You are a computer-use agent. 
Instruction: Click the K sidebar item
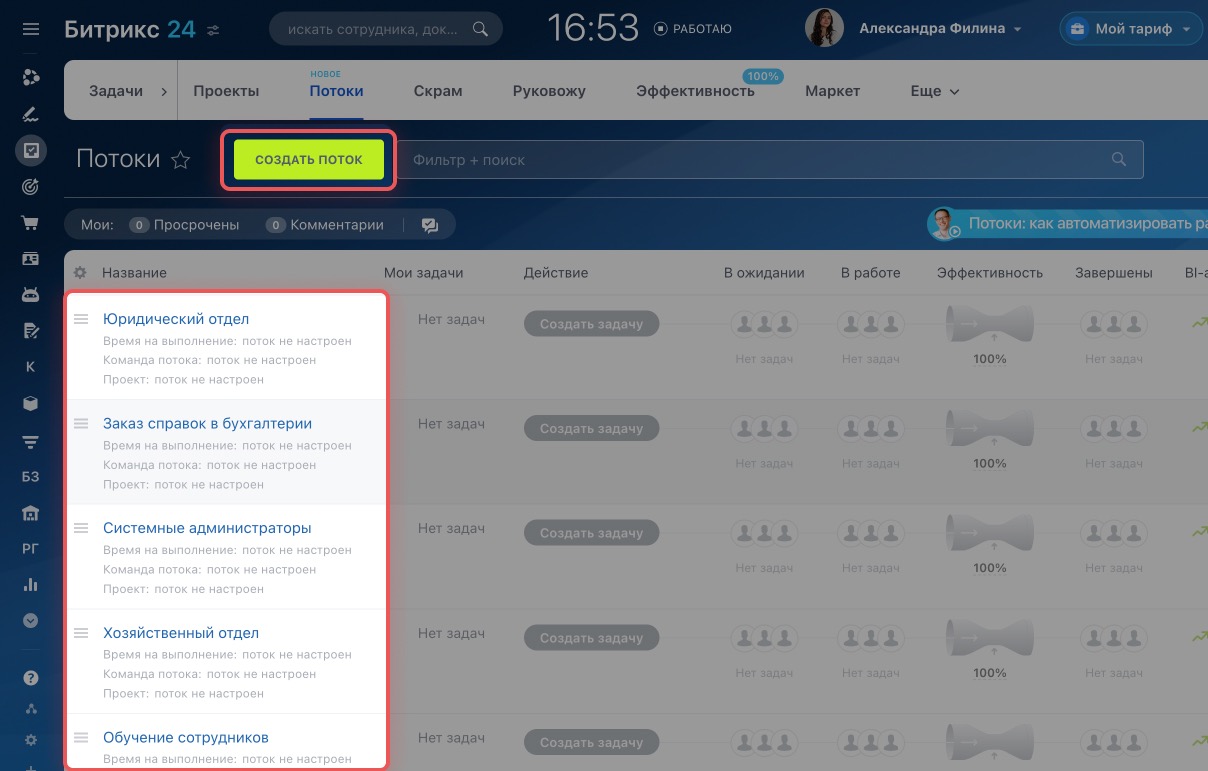coord(31,367)
